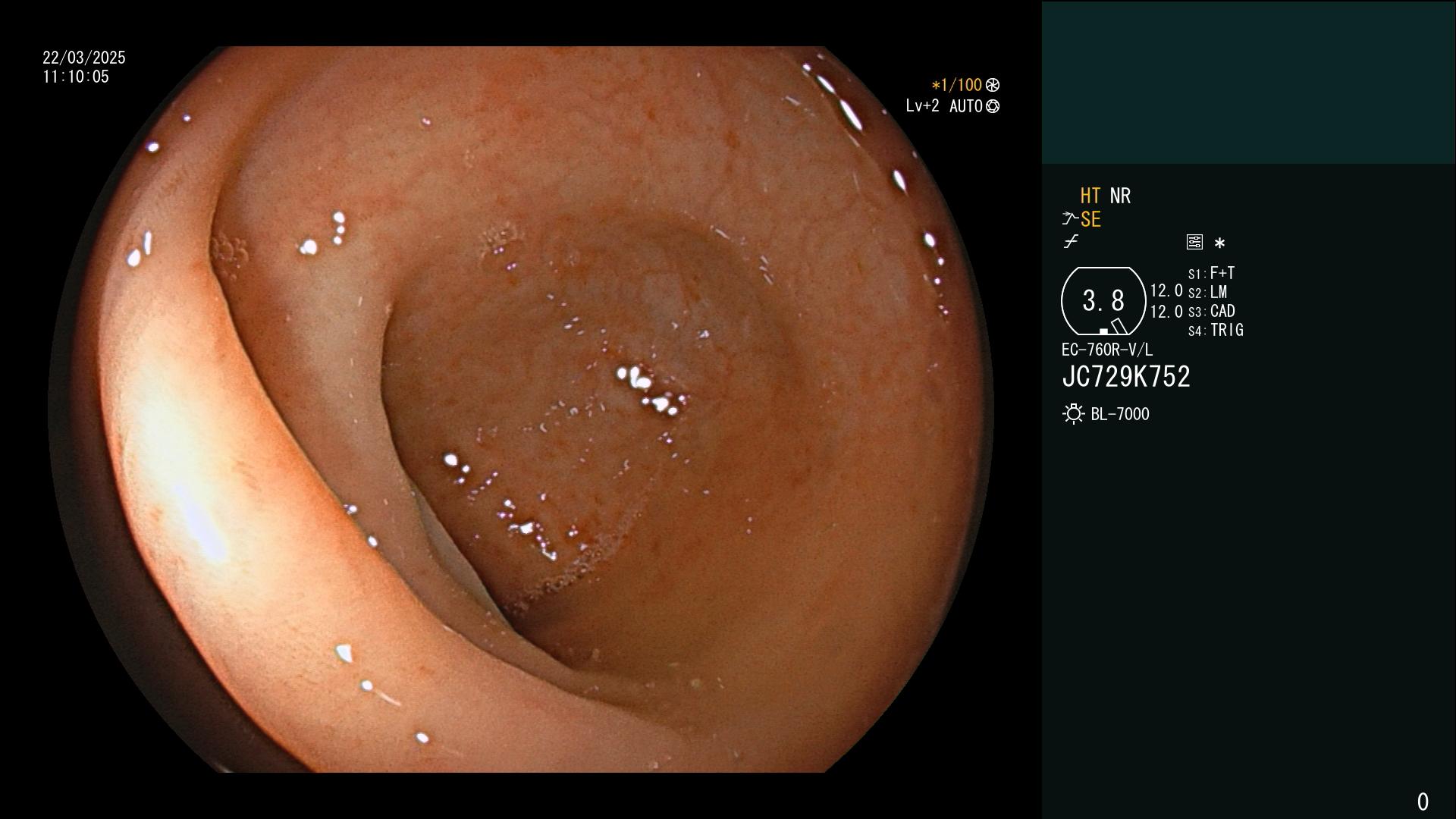Click the iris aperture icon next to AUTO
Image resolution: width=1456 pixels, height=819 pixels.
point(993,106)
